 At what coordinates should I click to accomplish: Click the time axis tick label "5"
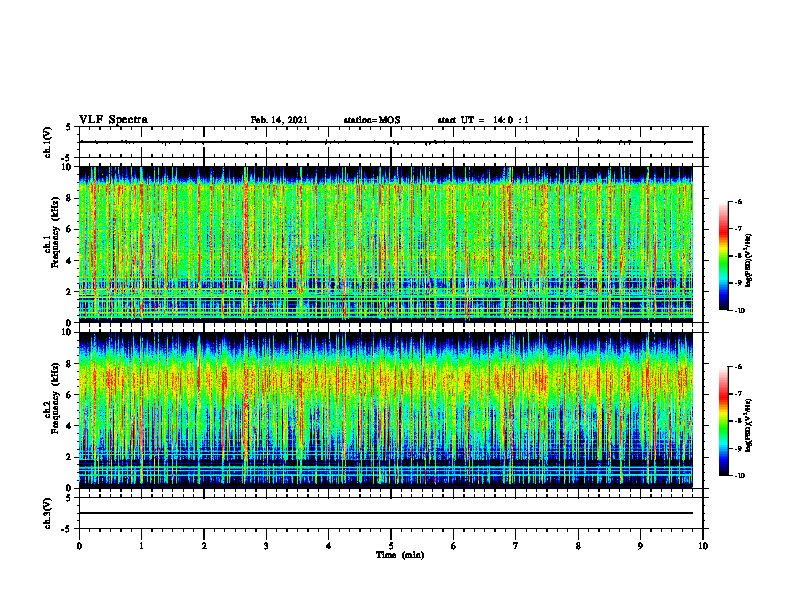pyautogui.click(x=391, y=546)
